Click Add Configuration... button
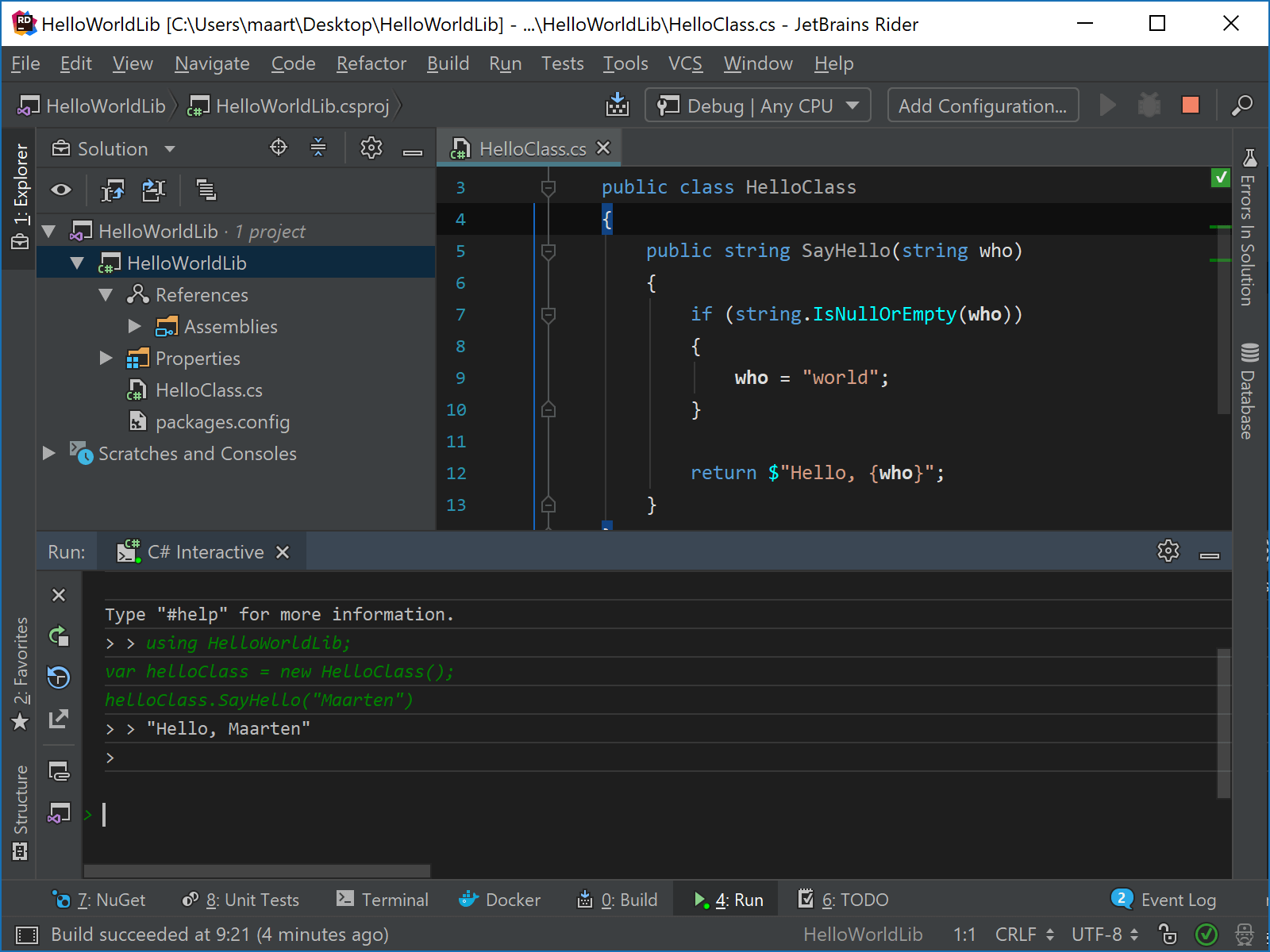1270x952 pixels. coord(983,106)
